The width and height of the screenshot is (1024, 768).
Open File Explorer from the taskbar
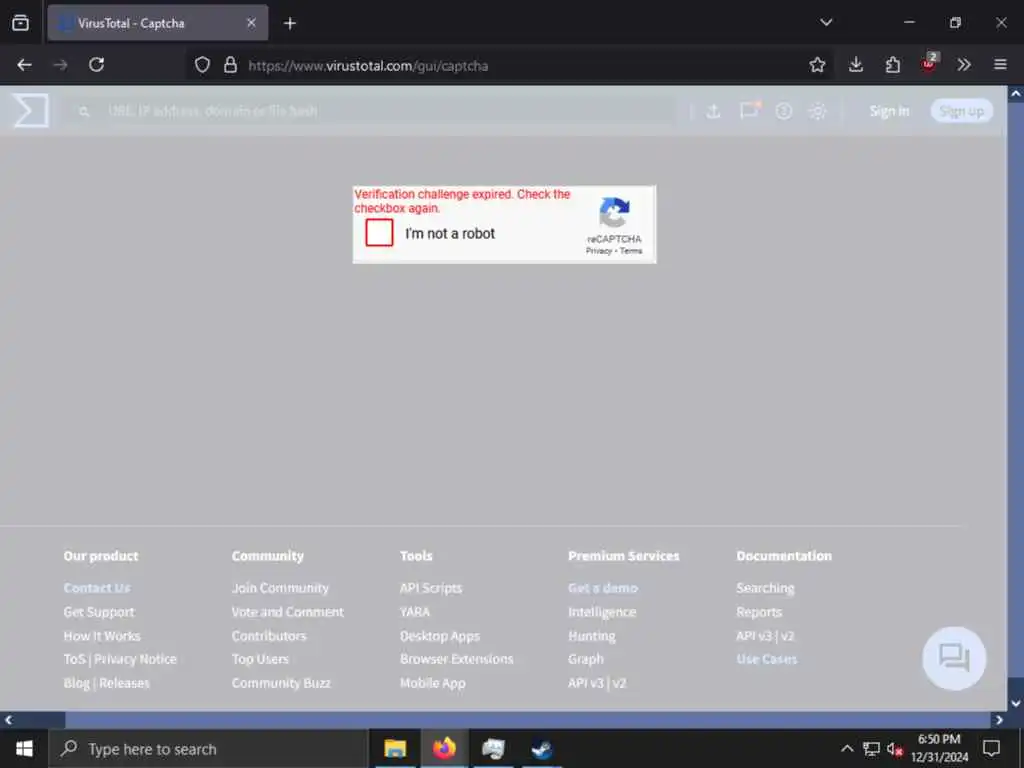(x=394, y=748)
